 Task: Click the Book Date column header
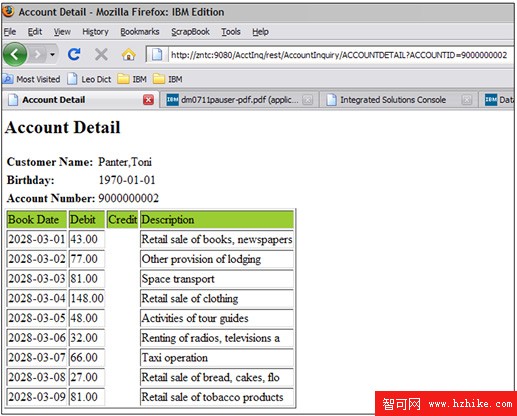[x=37, y=219]
